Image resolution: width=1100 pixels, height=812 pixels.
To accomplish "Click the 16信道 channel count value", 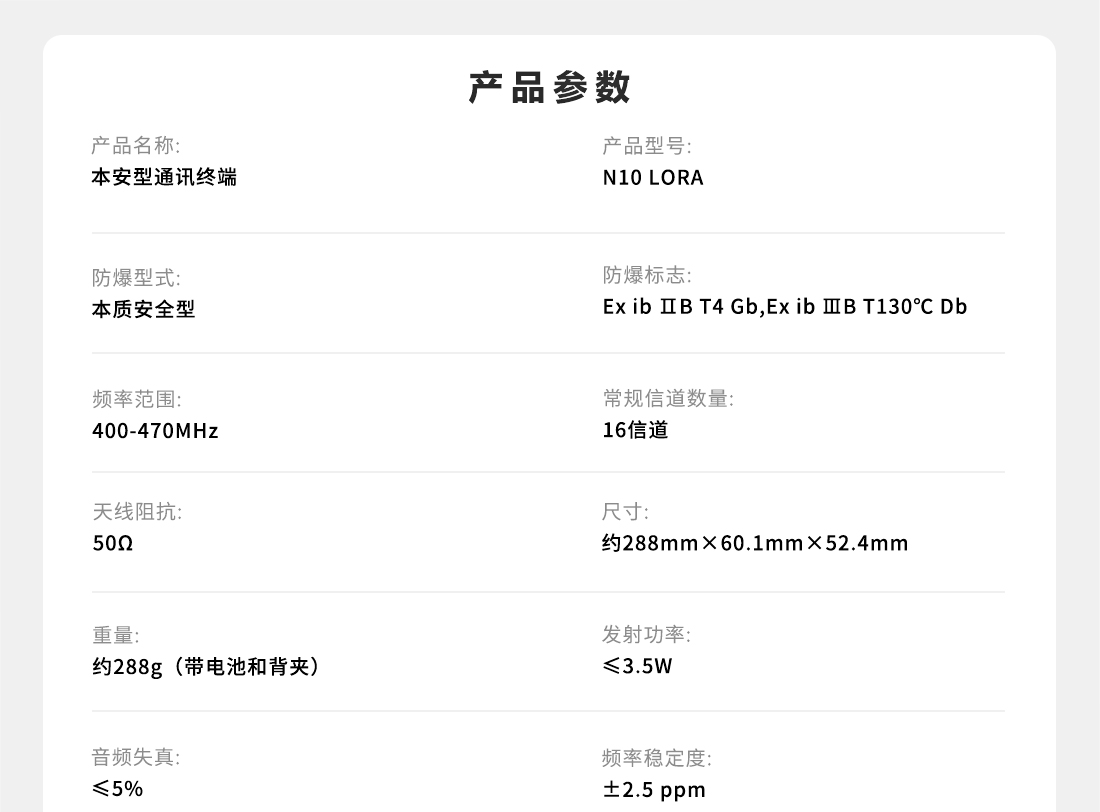I will (636, 430).
